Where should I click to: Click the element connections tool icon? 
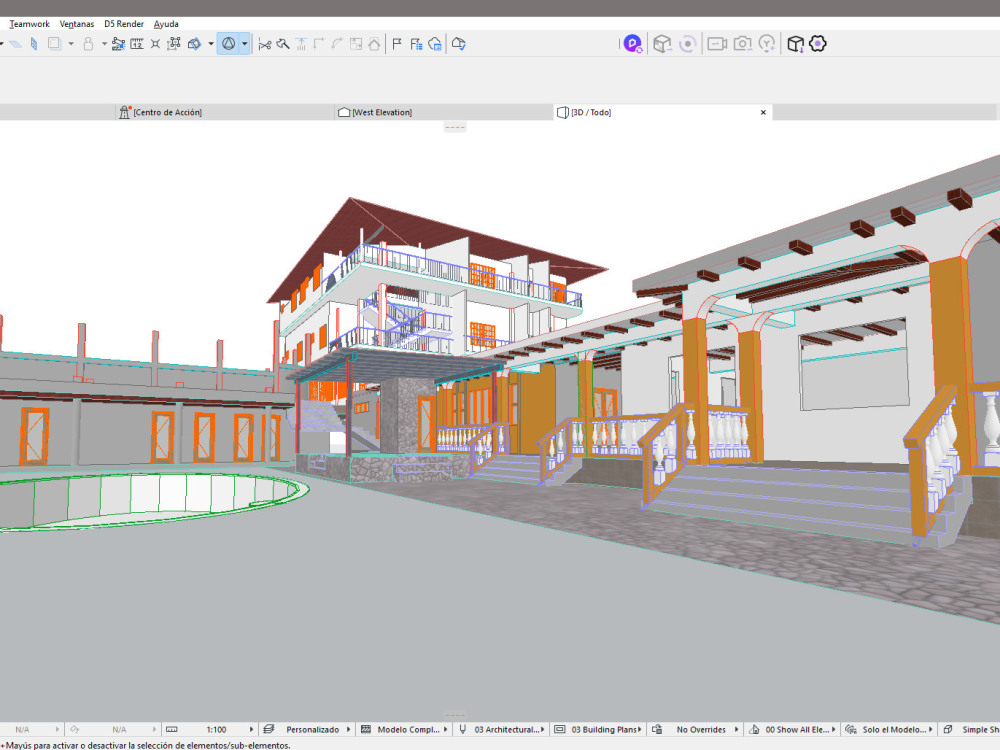point(118,44)
